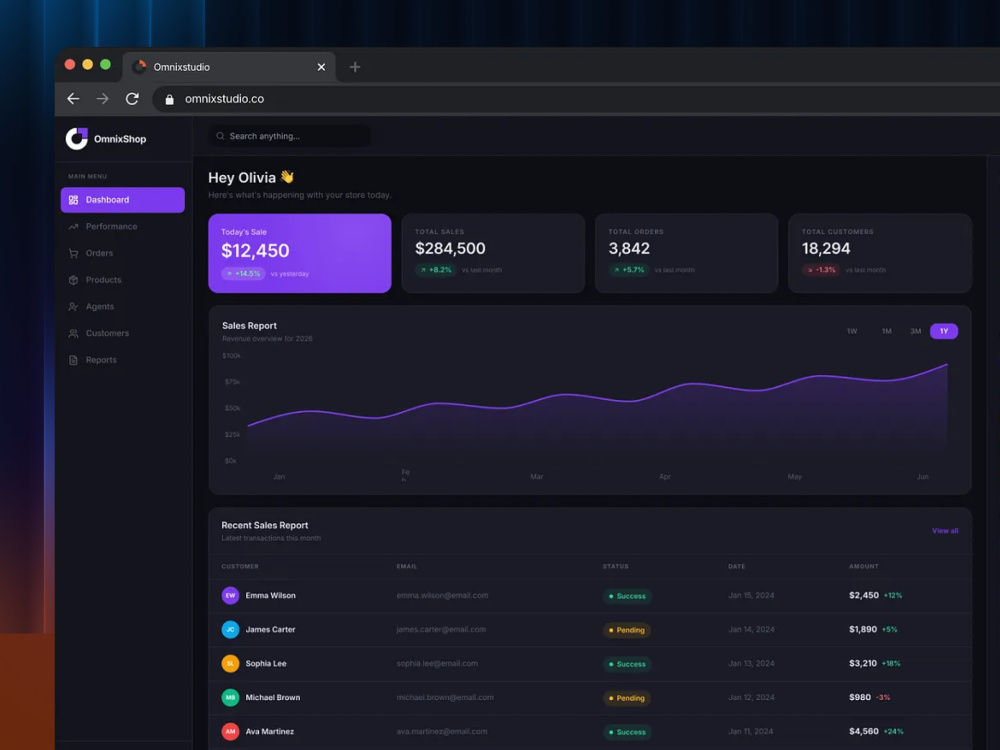1000x750 pixels.
Task: Open Reports in the sidebar
Action: 122,360
